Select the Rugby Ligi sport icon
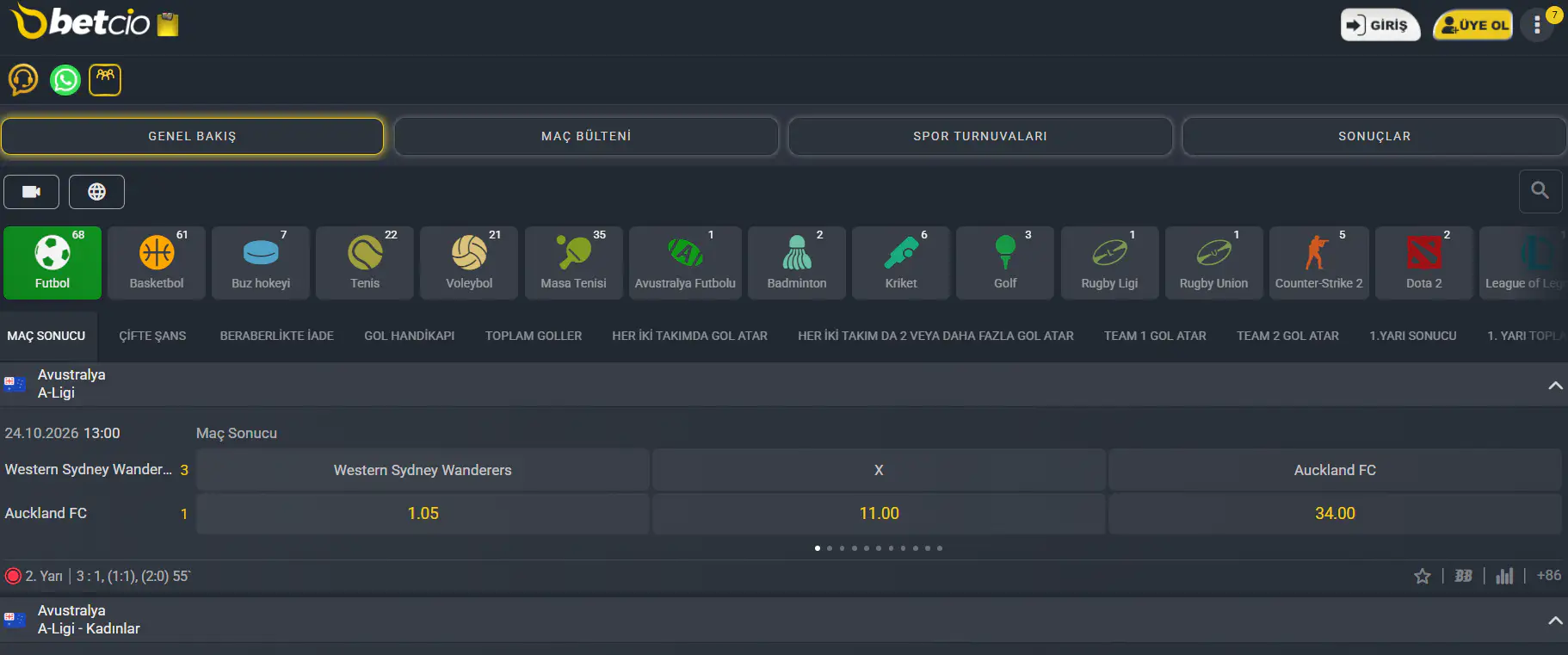Screen dimensions: 1568x655 [1110, 263]
